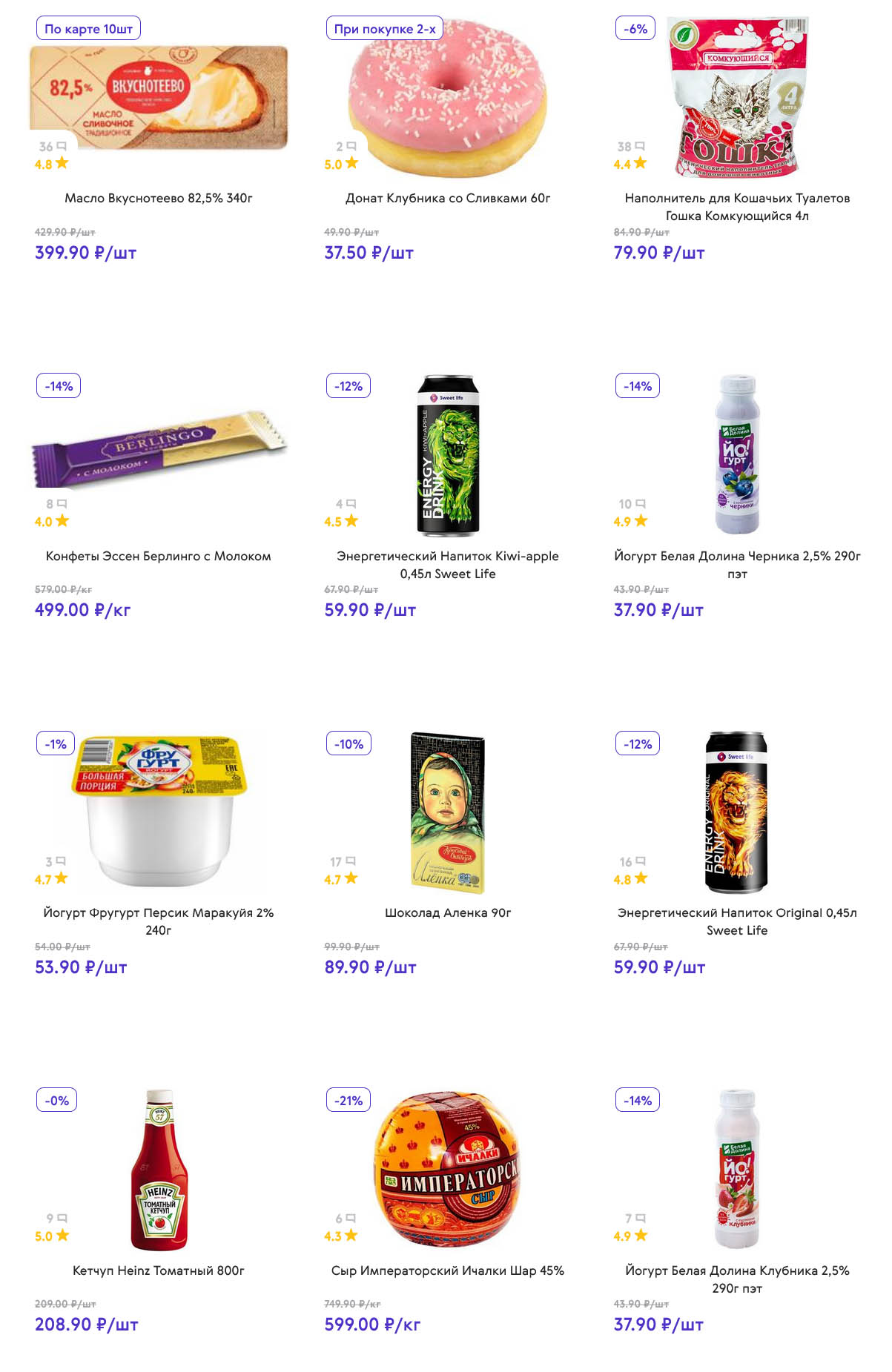Click the rating star on Берлинго candies

pos(62,520)
